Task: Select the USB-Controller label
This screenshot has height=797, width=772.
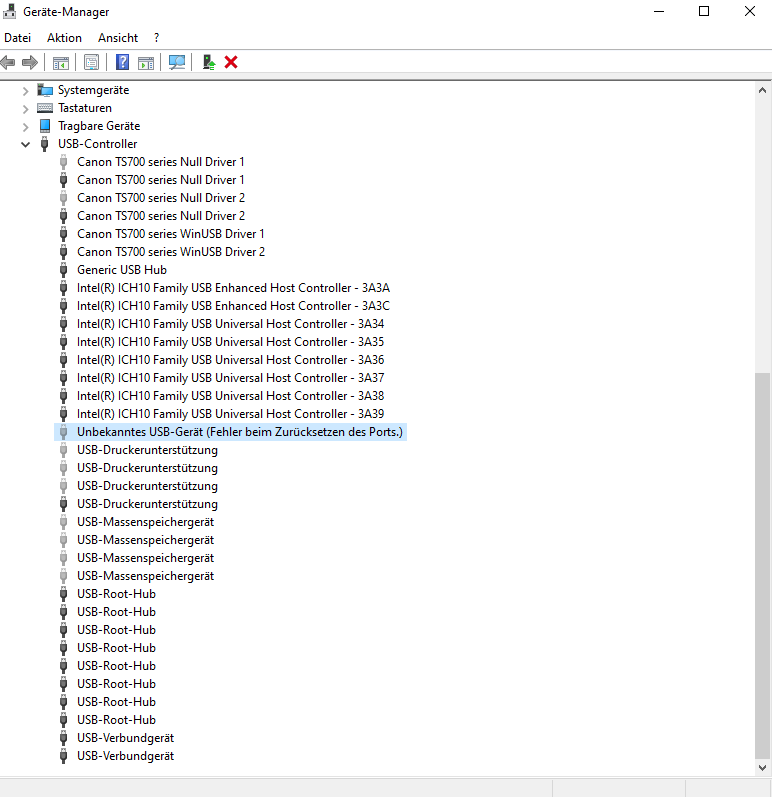Action: pos(98,144)
